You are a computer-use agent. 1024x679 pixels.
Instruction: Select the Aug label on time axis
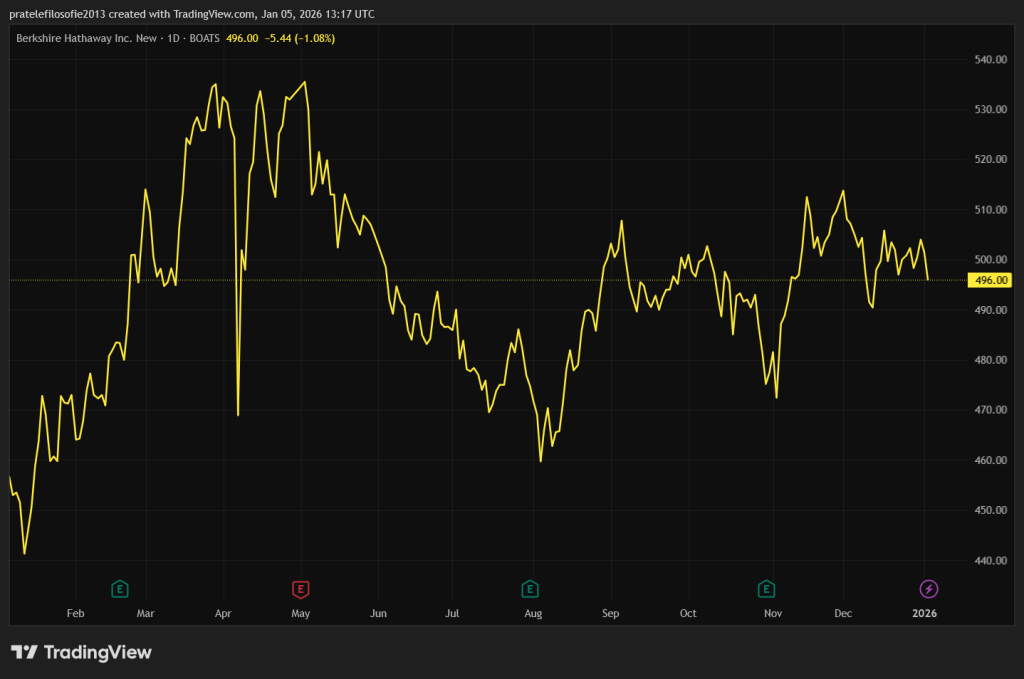(x=533, y=612)
